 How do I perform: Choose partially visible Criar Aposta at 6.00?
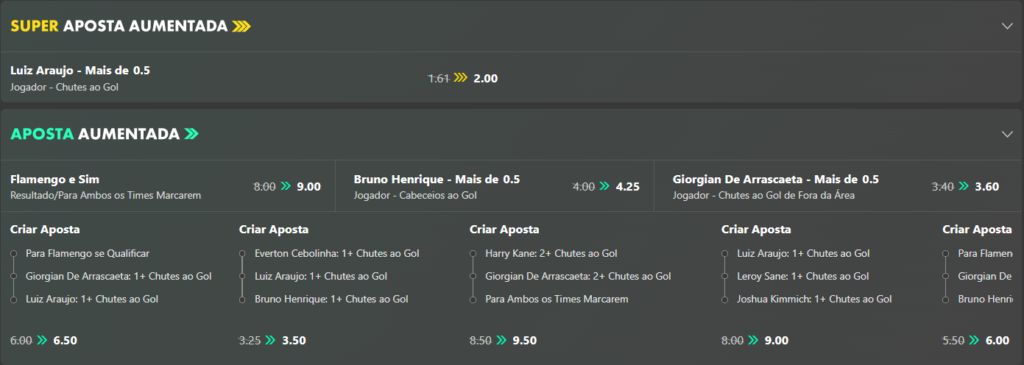[x=997, y=340]
